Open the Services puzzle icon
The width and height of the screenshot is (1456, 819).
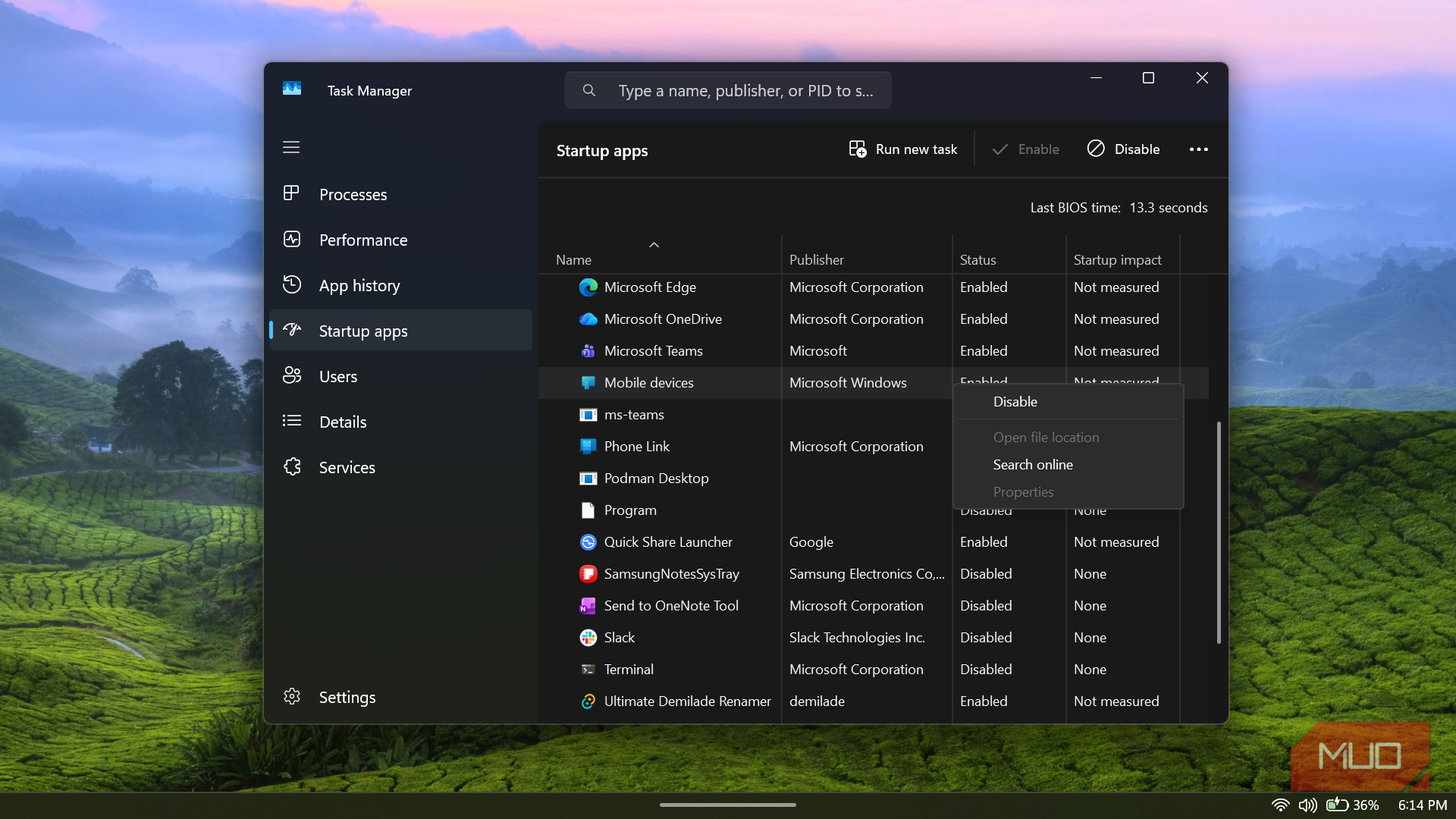pos(291,466)
